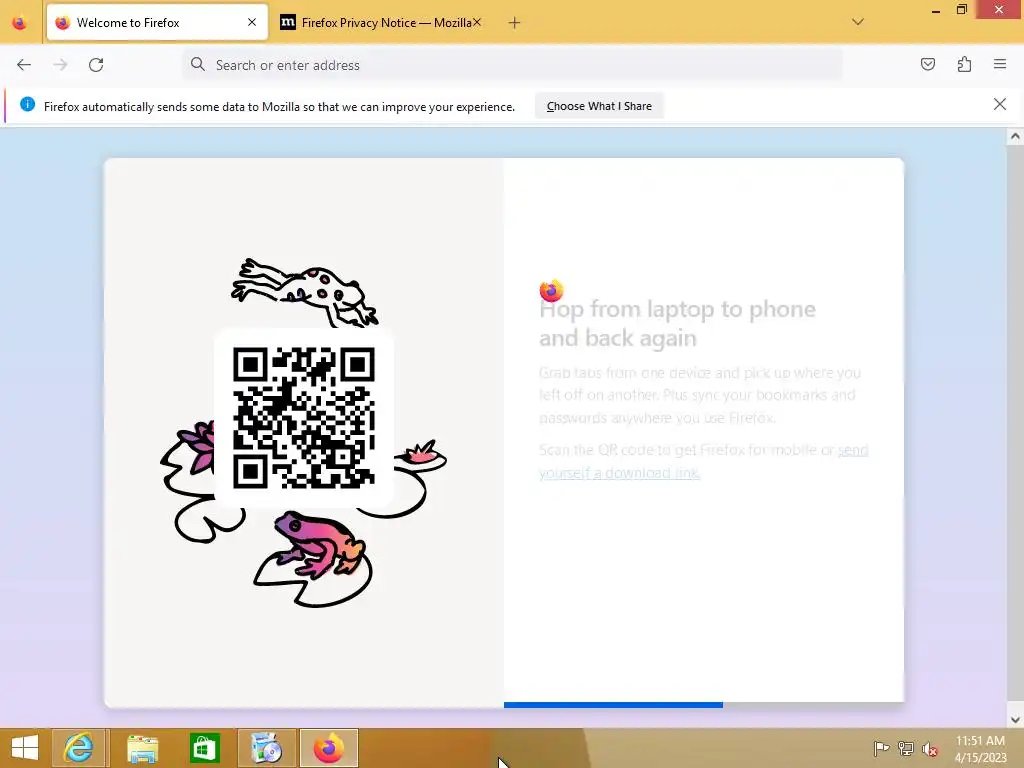Open Windows Store from taskbar
This screenshot has height=768, width=1024.
coord(204,748)
